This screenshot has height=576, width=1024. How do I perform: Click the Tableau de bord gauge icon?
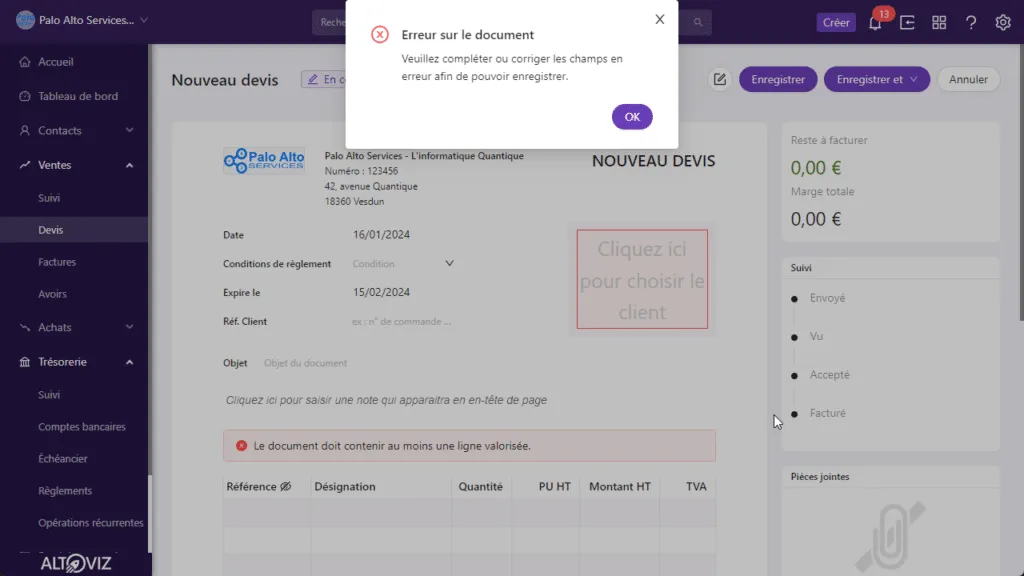pyautogui.click(x=25, y=96)
